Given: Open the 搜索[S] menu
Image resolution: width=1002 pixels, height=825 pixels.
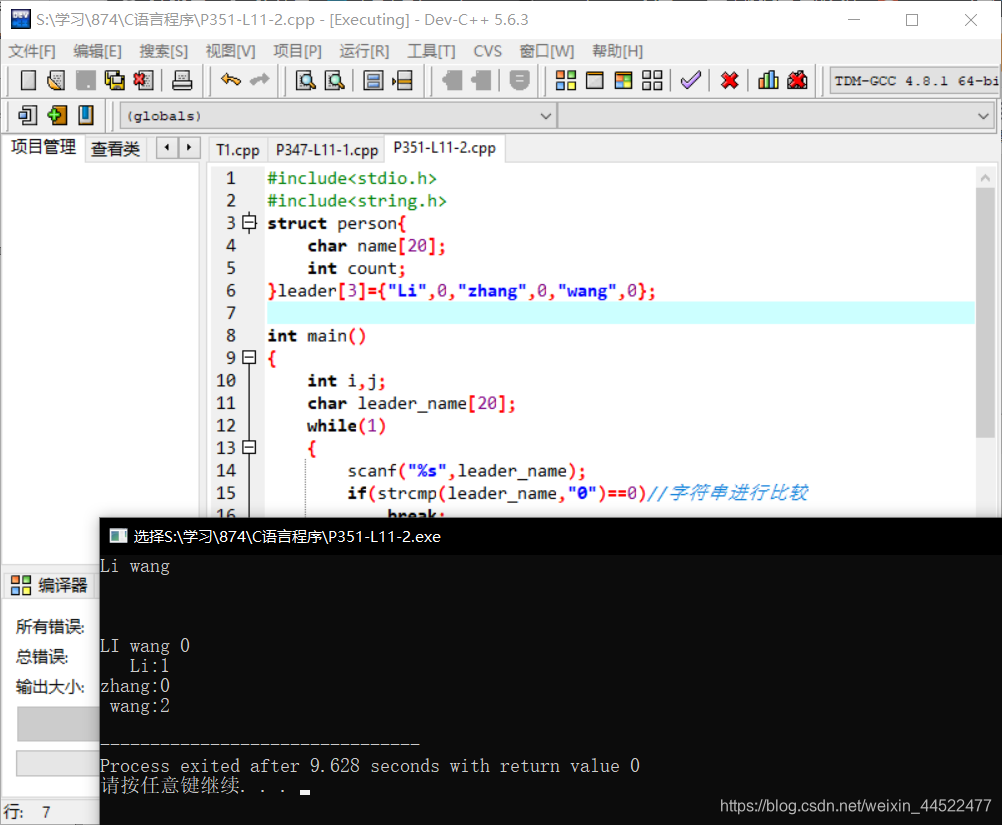Looking at the screenshot, I should pyautogui.click(x=164, y=51).
